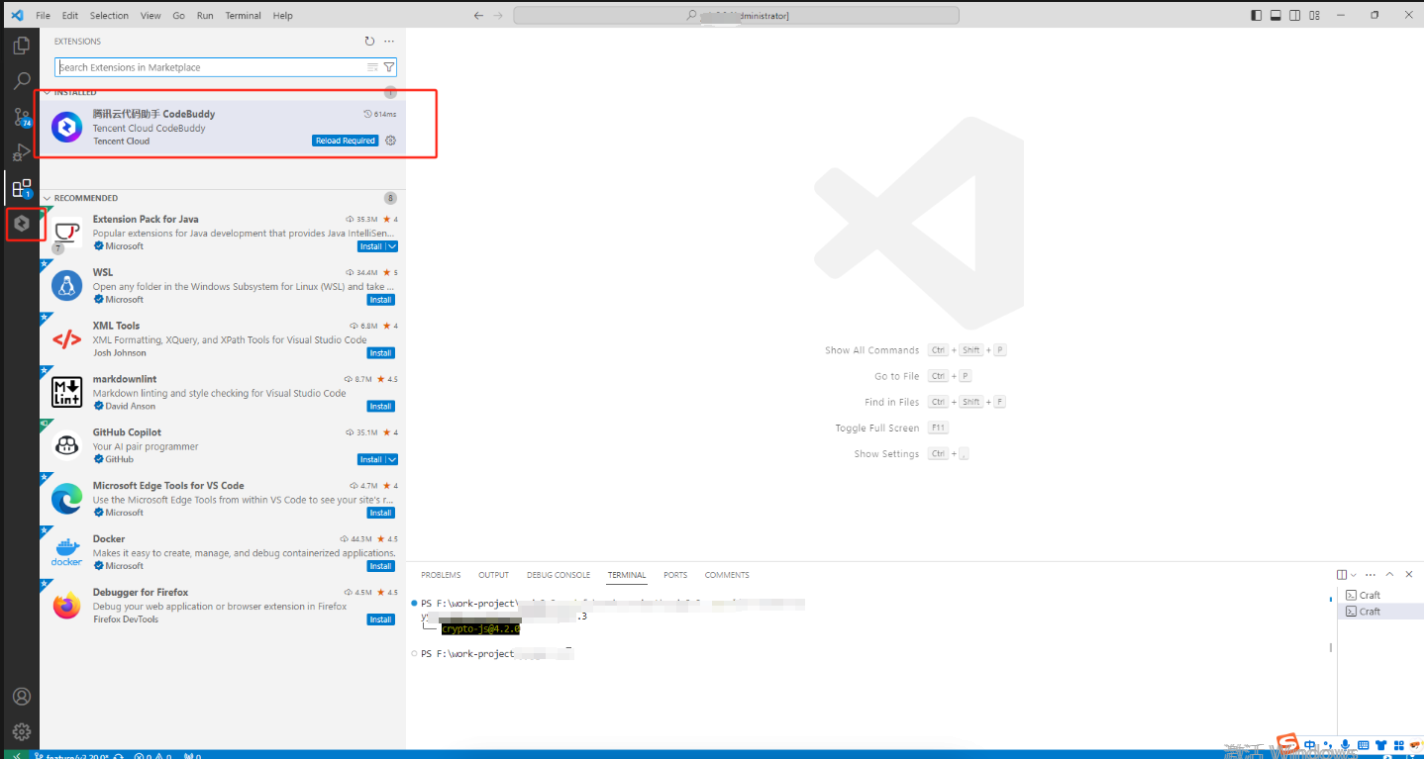
Task: Select the first Craft terminal
Action: click(x=1380, y=595)
